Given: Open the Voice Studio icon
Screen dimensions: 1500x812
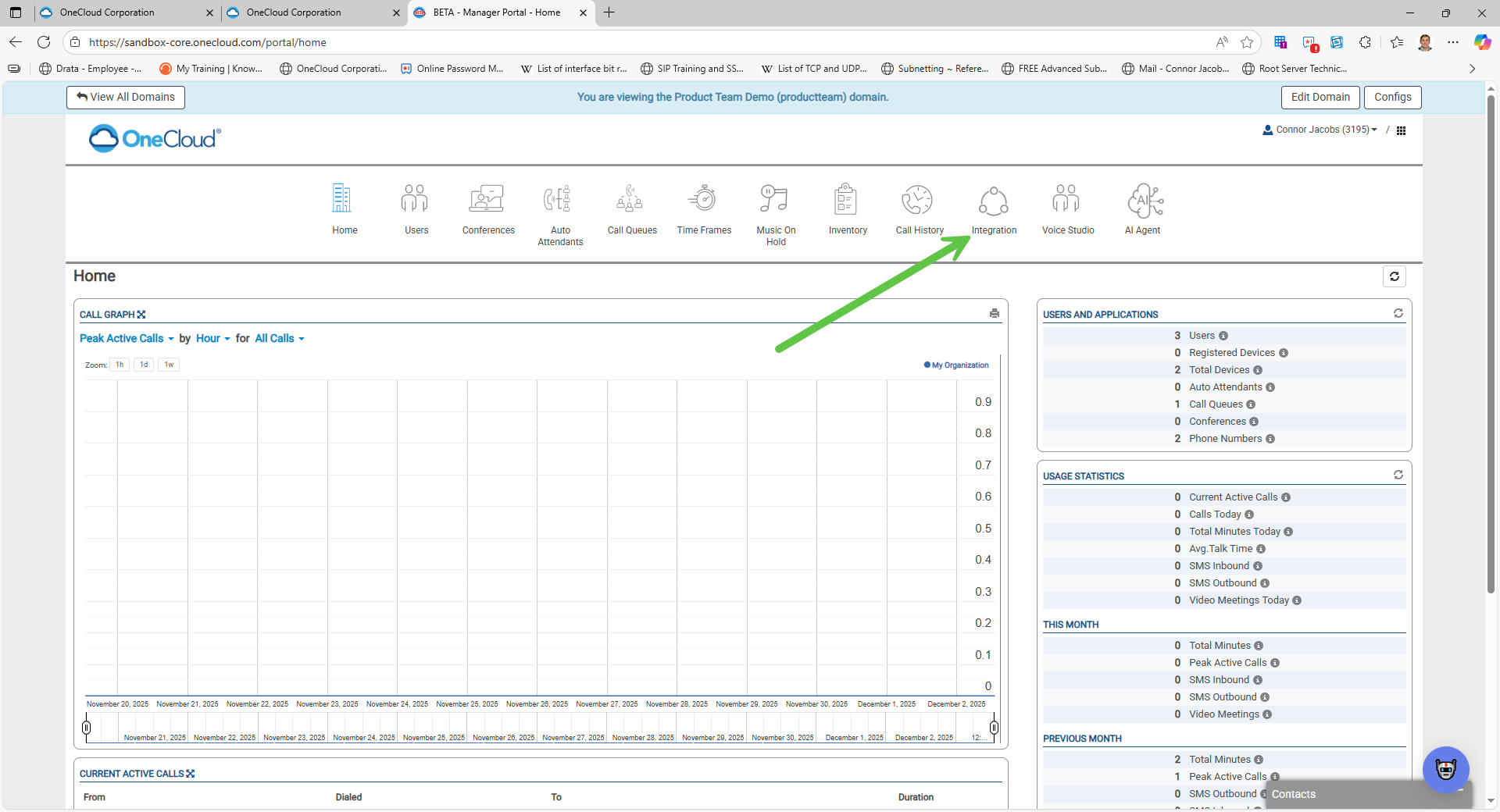Looking at the screenshot, I should pyautogui.click(x=1067, y=201).
